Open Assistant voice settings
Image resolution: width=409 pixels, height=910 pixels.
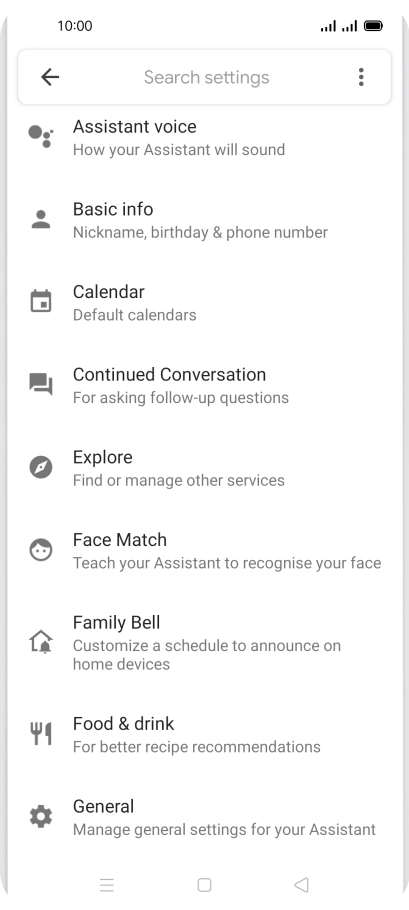click(204, 138)
